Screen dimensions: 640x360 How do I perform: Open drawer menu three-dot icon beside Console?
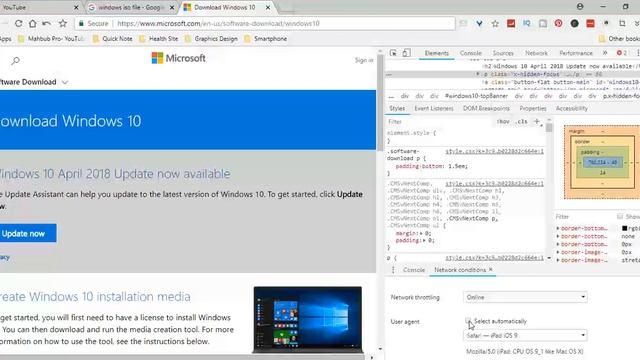[x=393, y=270]
